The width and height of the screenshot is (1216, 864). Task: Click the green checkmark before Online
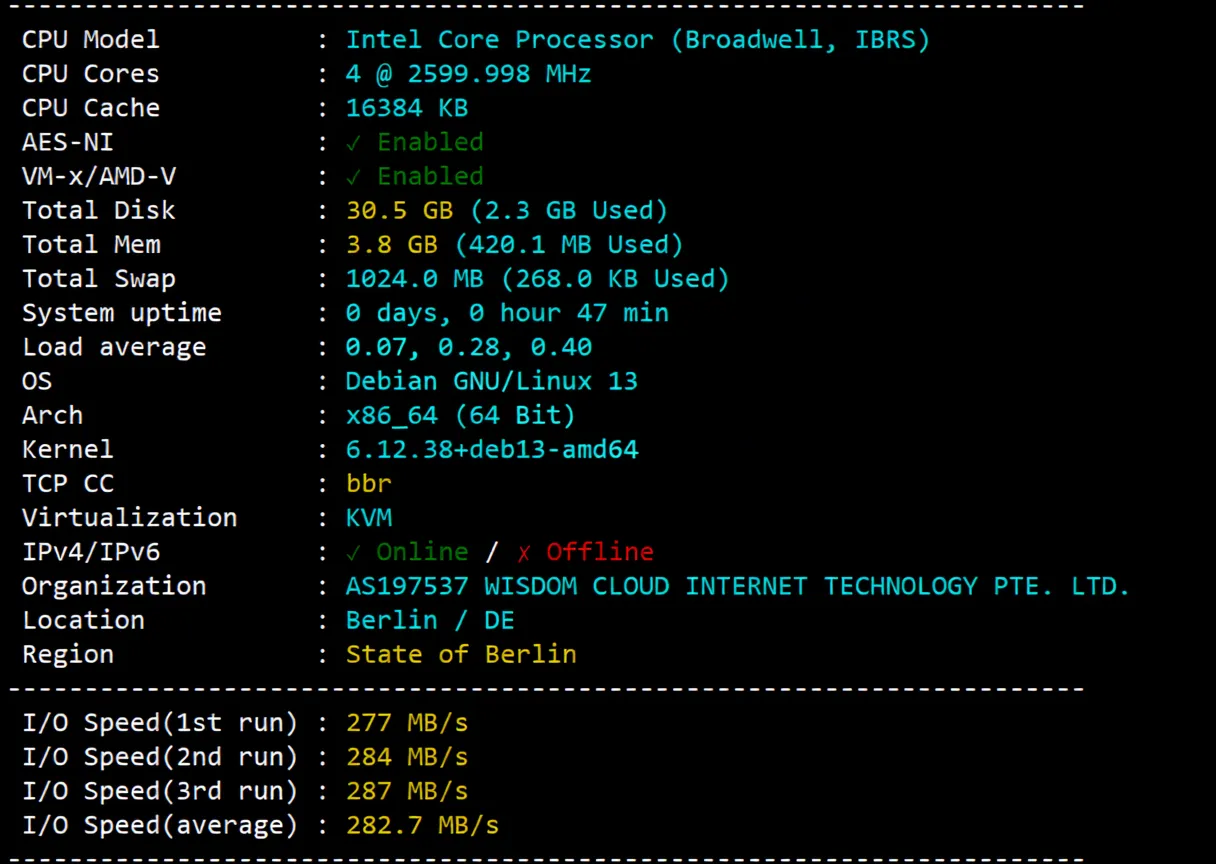354,552
